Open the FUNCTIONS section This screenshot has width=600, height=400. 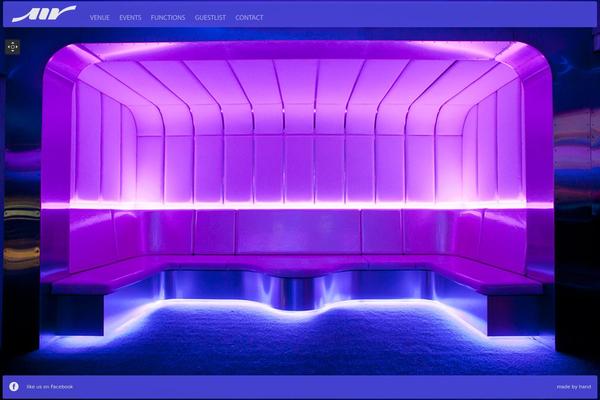168,18
